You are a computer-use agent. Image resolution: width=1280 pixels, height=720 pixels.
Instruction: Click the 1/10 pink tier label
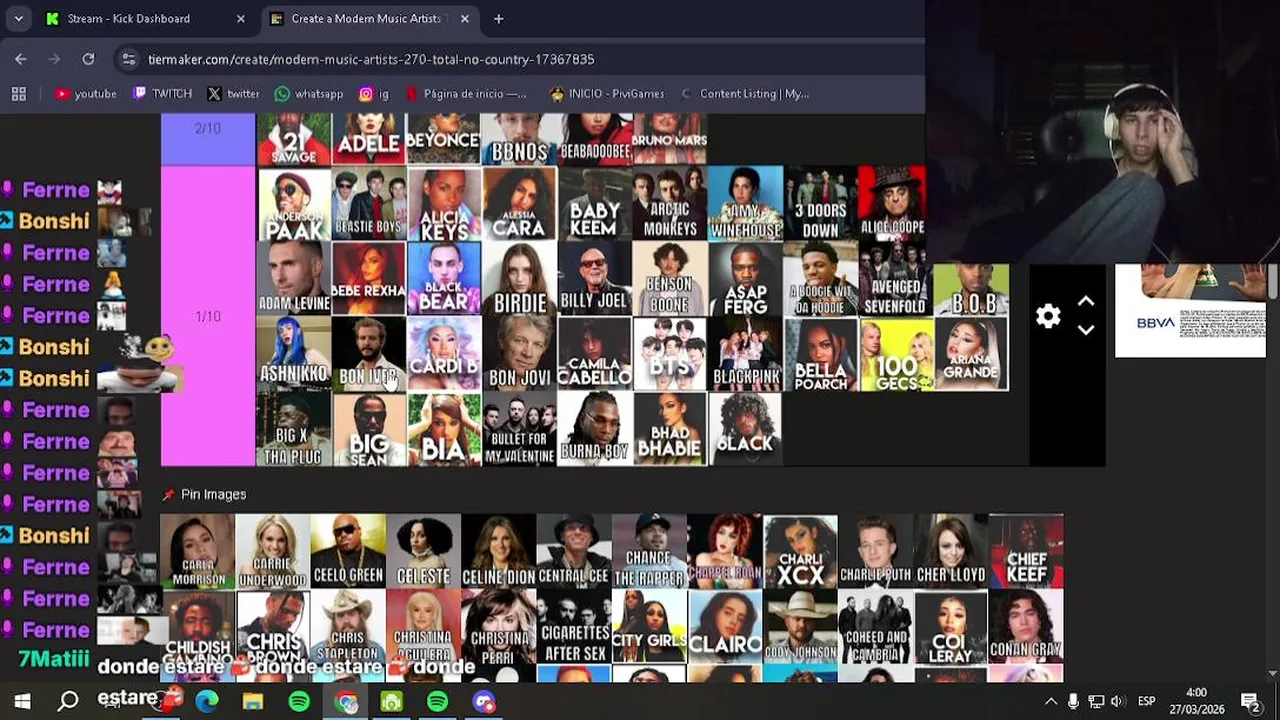tap(208, 316)
